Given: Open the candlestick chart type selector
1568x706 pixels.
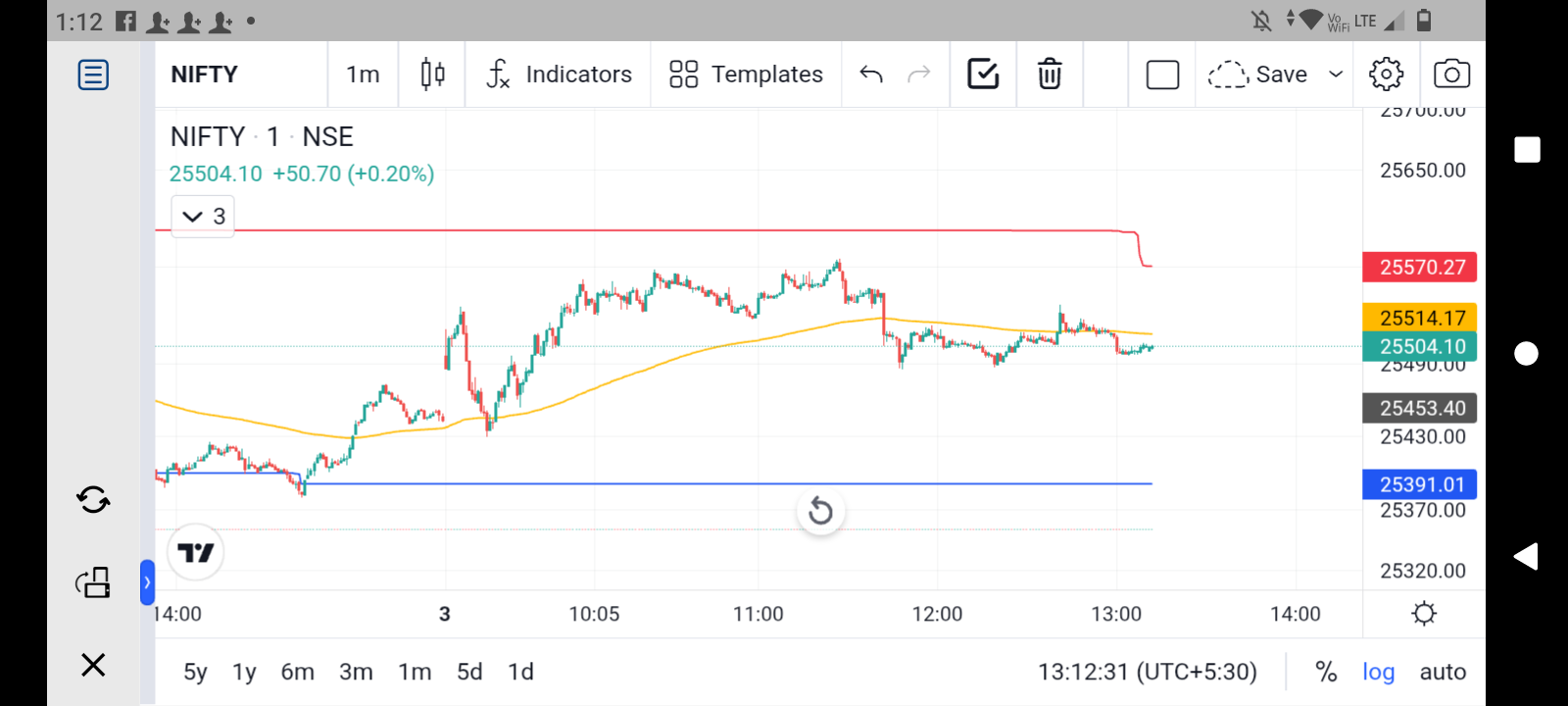Looking at the screenshot, I should (x=432, y=75).
